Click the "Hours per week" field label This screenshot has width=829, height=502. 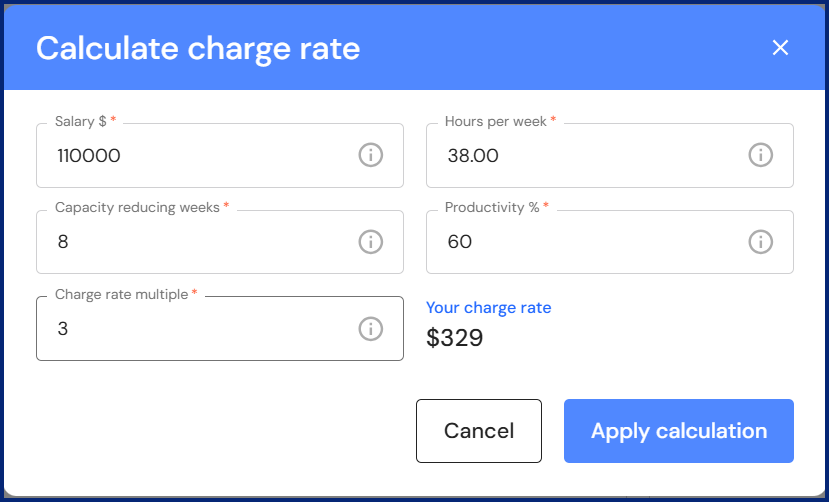(496, 121)
